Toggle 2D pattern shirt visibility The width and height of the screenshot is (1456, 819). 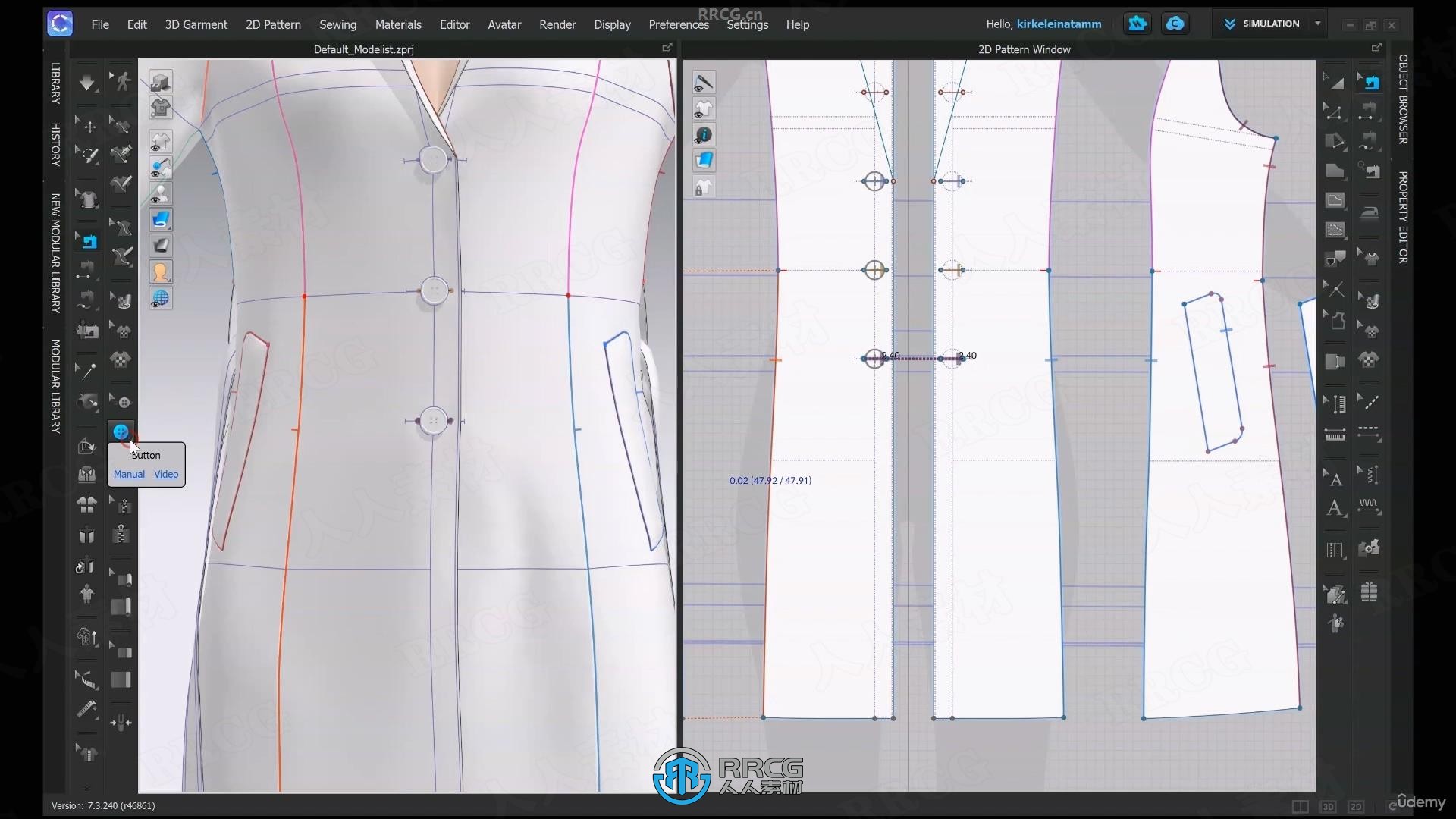(704, 109)
